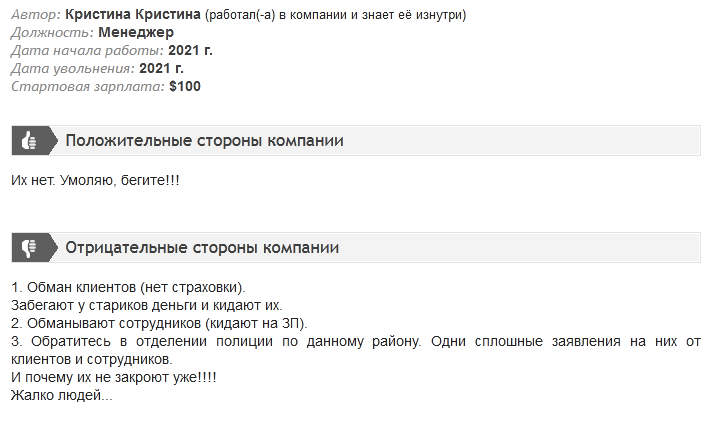This screenshot has width=711, height=438.
Task: Click the line 'Забегают у стариков деньги'
Action: [104, 306]
